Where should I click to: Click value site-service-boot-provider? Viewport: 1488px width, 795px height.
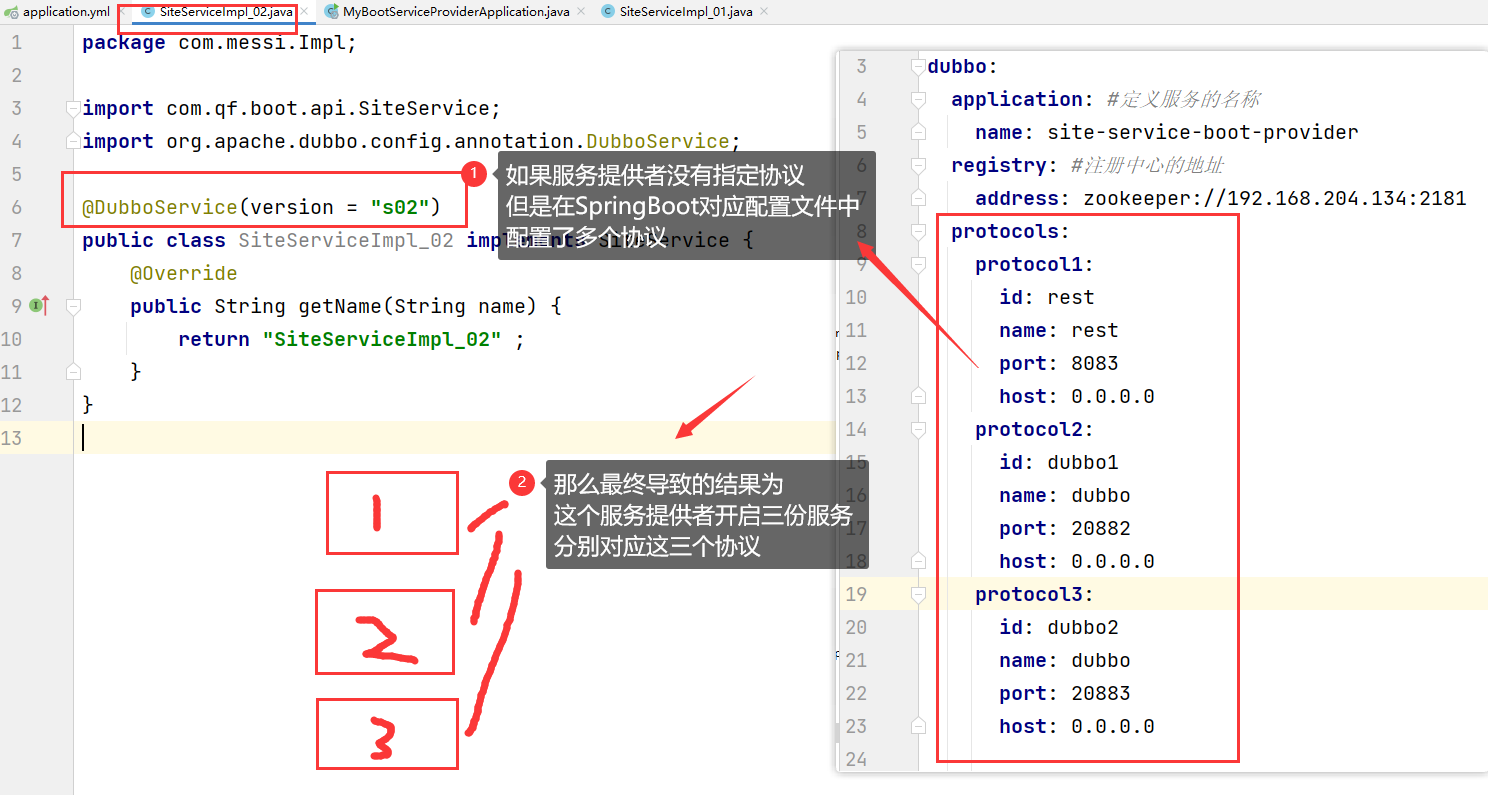pyautogui.click(x=1203, y=132)
